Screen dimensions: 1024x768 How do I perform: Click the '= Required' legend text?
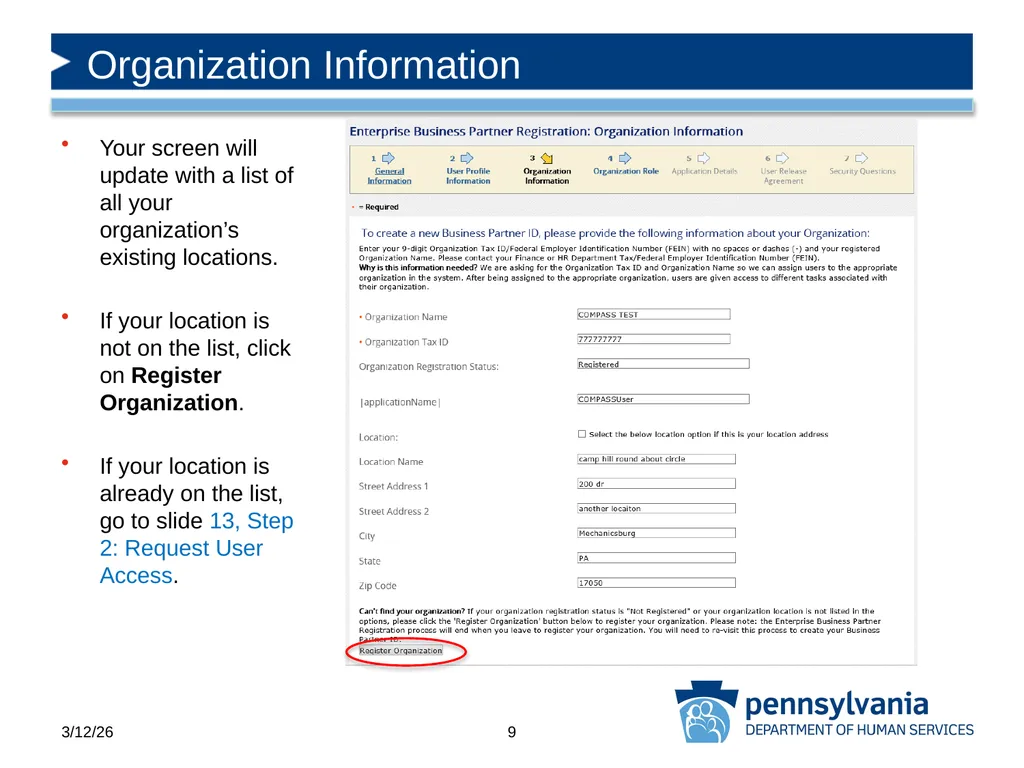coord(378,207)
